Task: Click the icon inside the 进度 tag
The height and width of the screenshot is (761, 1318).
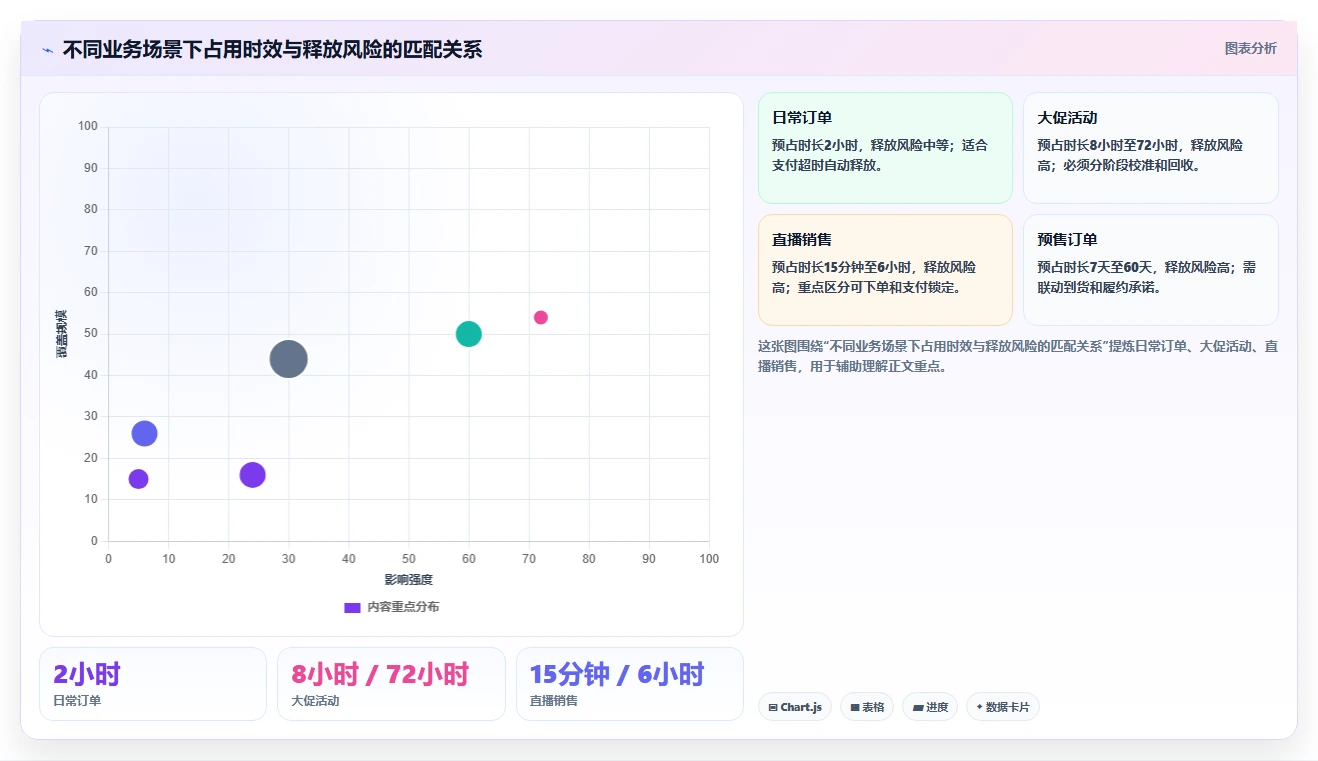Action: point(917,707)
